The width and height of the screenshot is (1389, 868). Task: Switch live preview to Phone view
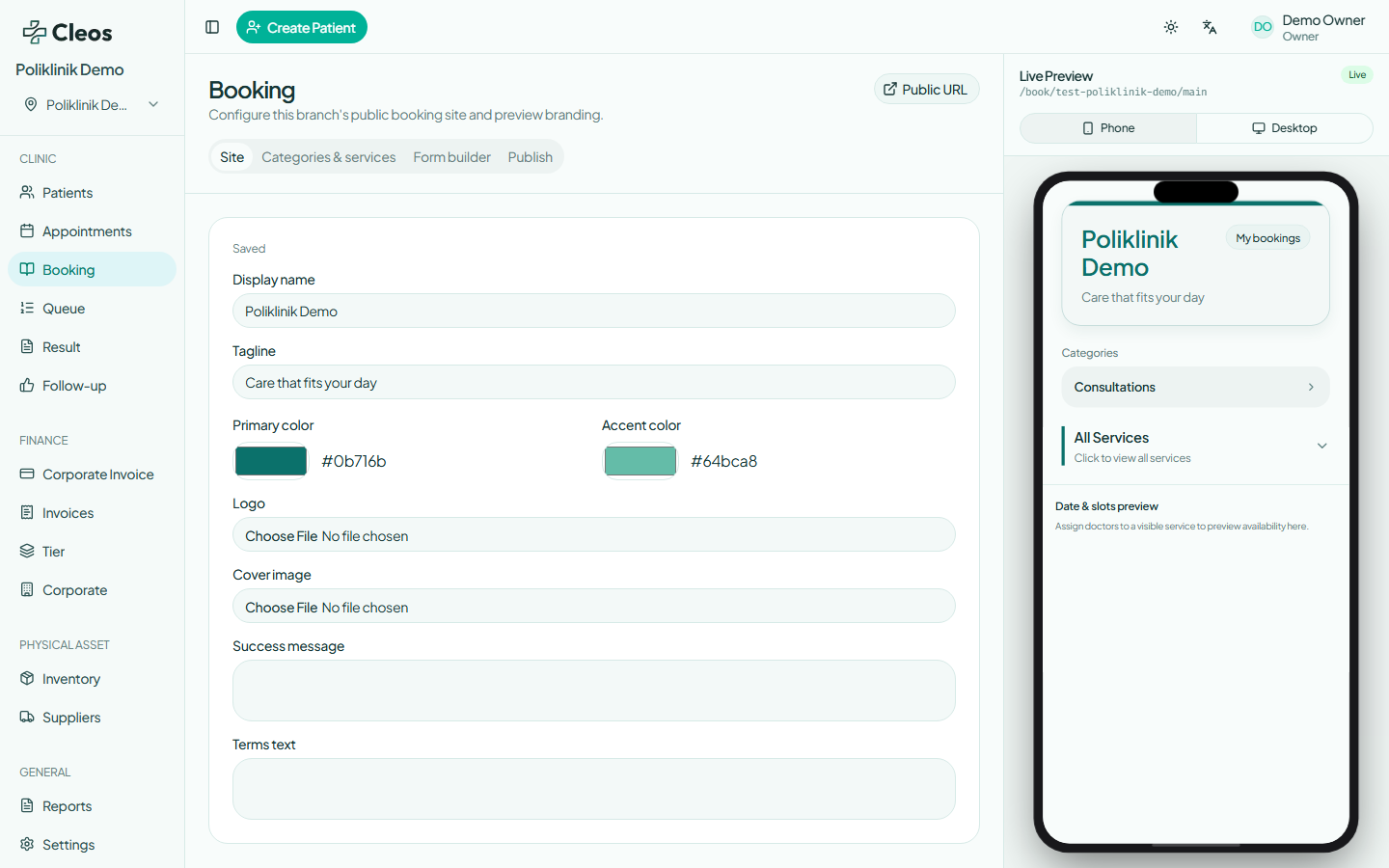(x=1108, y=128)
